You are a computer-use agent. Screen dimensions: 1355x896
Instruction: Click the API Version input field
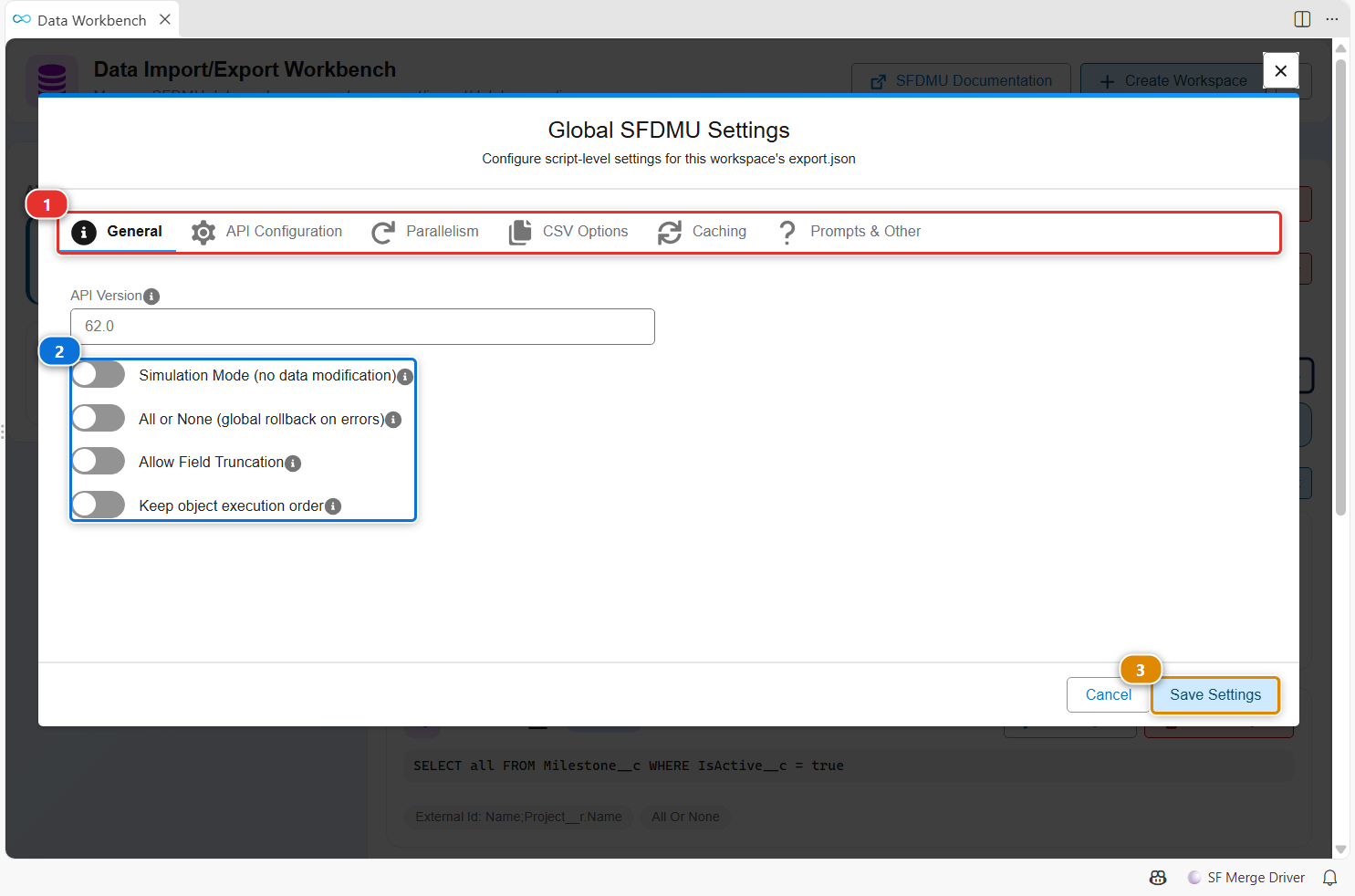point(362,327)
